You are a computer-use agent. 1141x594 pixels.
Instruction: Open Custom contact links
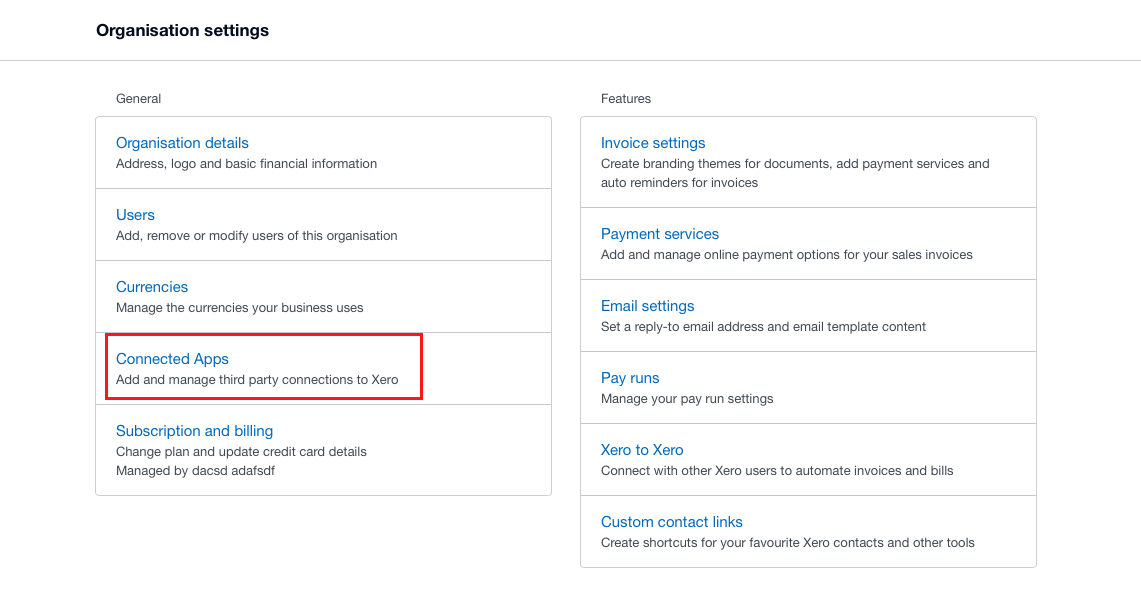672,522
